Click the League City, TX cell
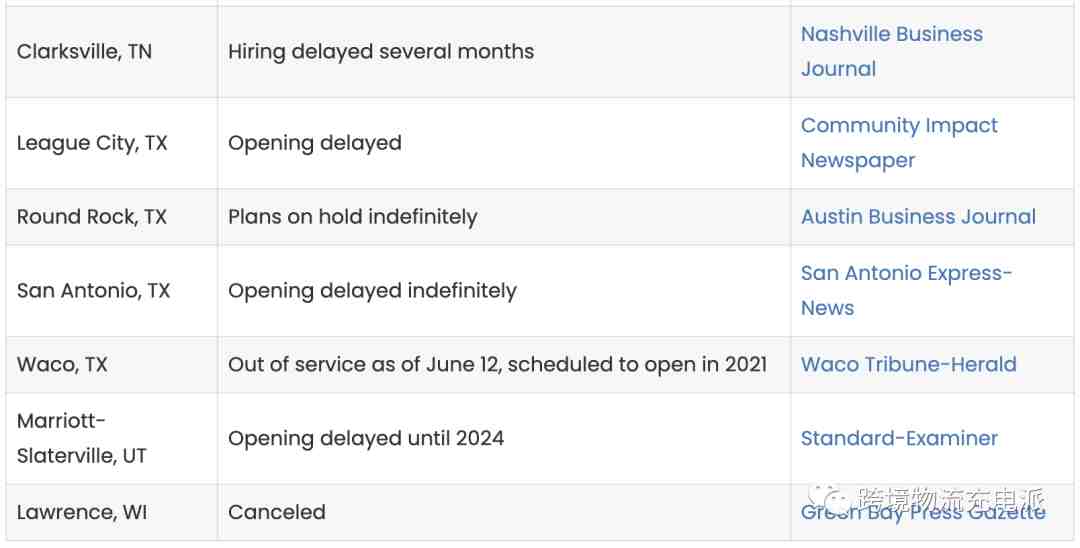This screenshot has height=548, width=1080. (92, 143)
